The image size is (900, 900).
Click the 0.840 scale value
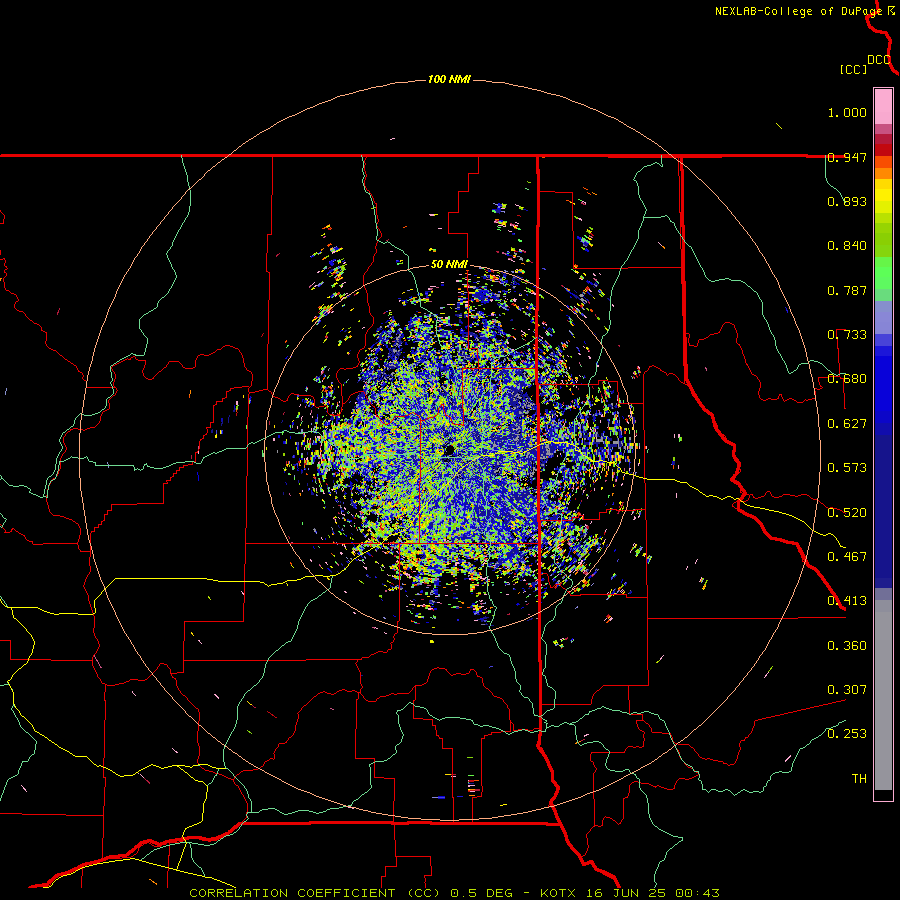[847, 246]
